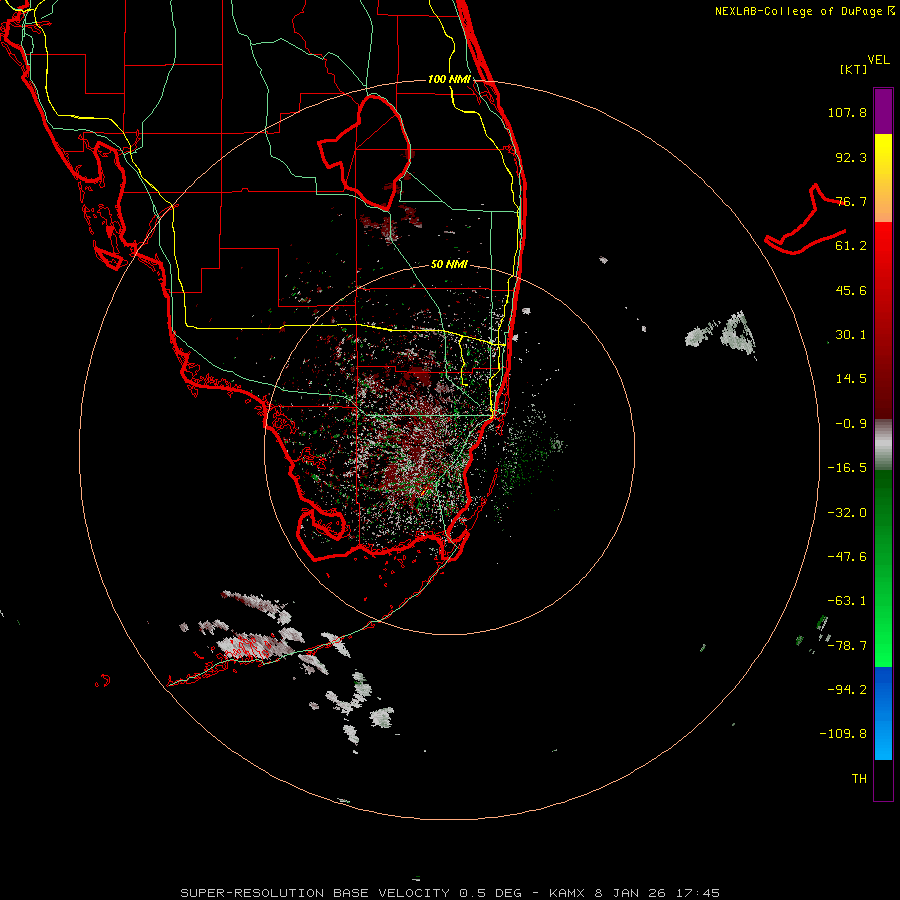Click the 92.3 velocity scale value
The image size is (900, 900).
(x=851, y=157)
